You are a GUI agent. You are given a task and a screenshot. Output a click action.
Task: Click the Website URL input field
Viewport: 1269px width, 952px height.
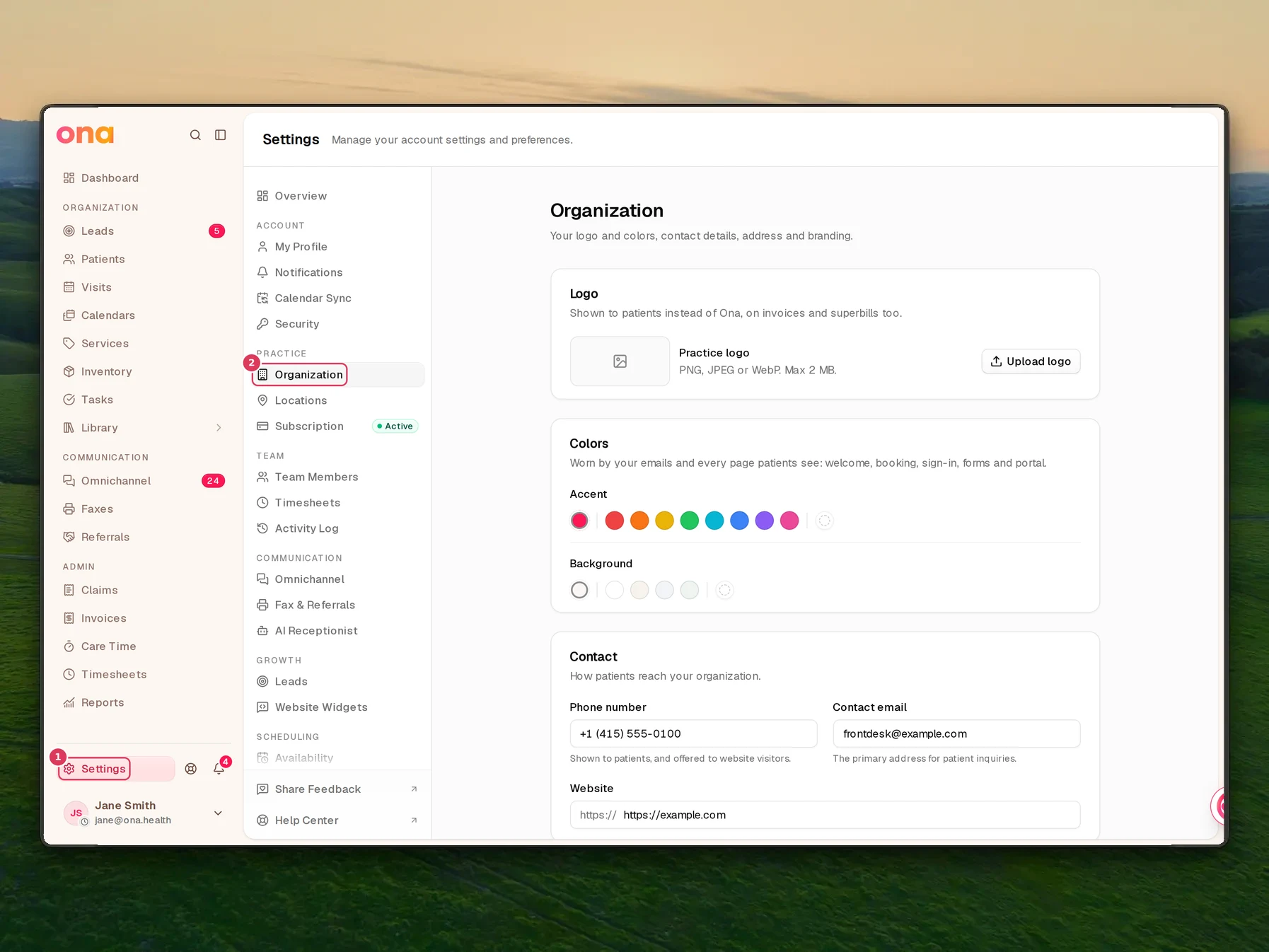pos(825,815)
